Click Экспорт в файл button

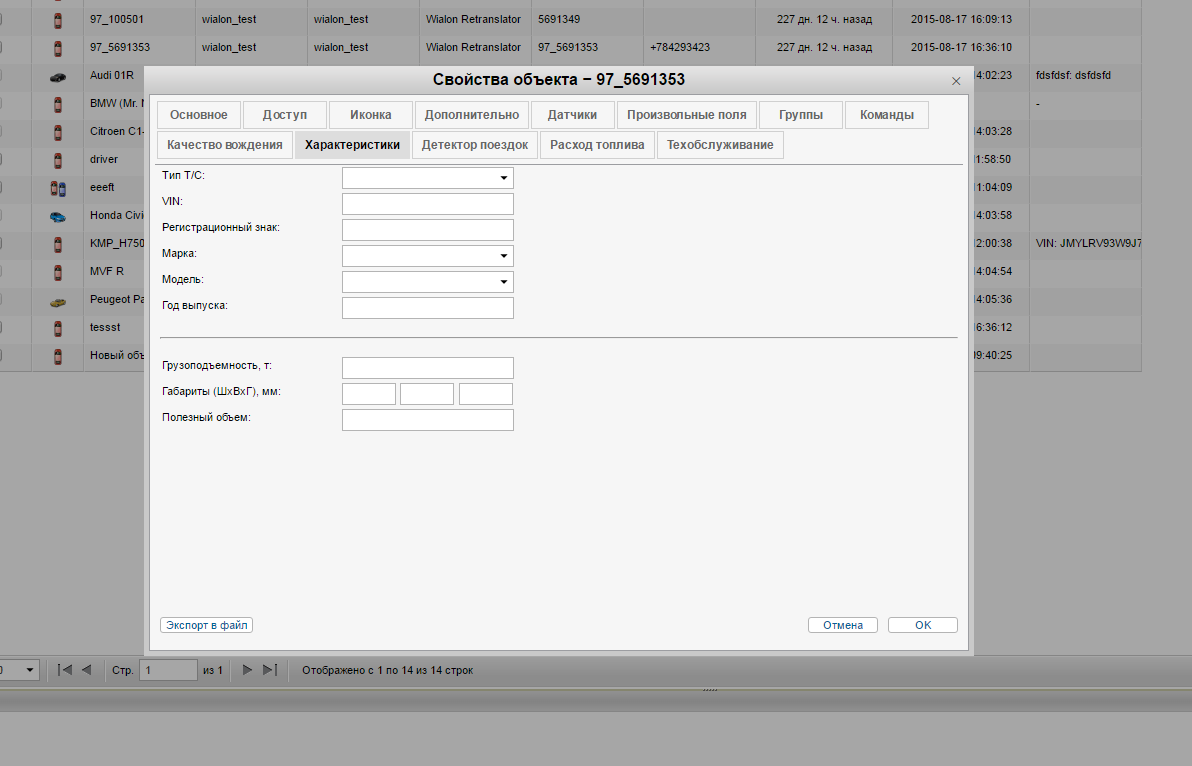[206, 625]
